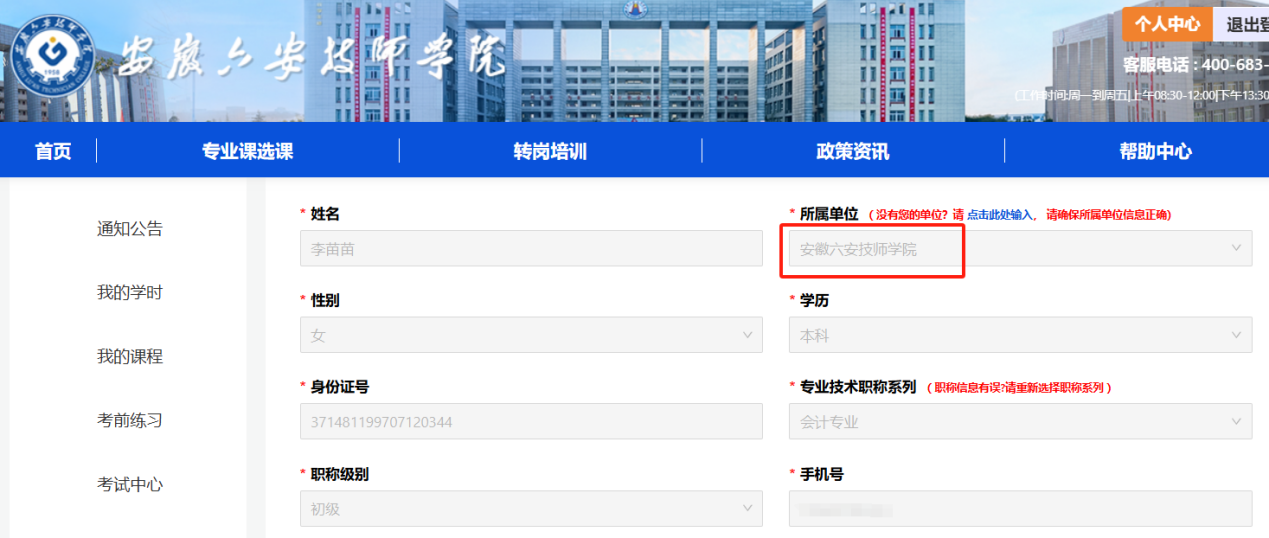1269x538 pixels.
Task: Click the 身份证号 input field
Action: (x=531, y=422)
